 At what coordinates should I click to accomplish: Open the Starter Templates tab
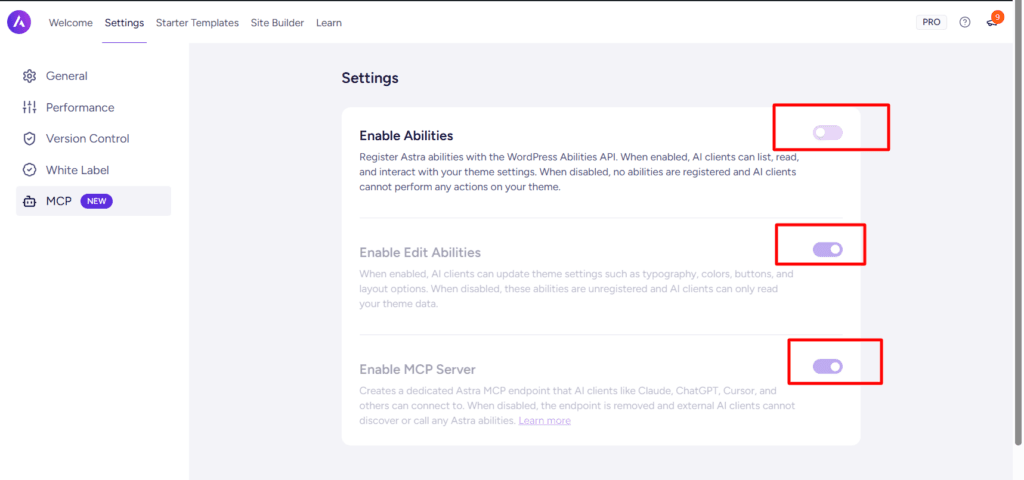point(197,23)
